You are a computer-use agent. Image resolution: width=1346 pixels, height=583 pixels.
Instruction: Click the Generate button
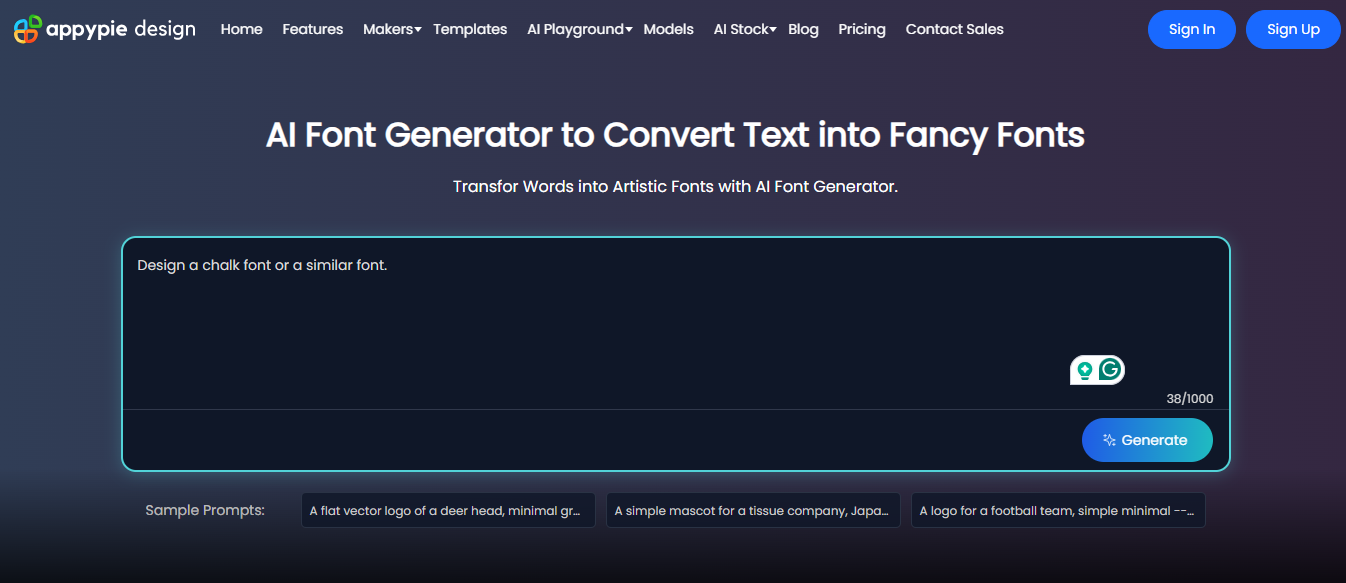pos(1147,440)
